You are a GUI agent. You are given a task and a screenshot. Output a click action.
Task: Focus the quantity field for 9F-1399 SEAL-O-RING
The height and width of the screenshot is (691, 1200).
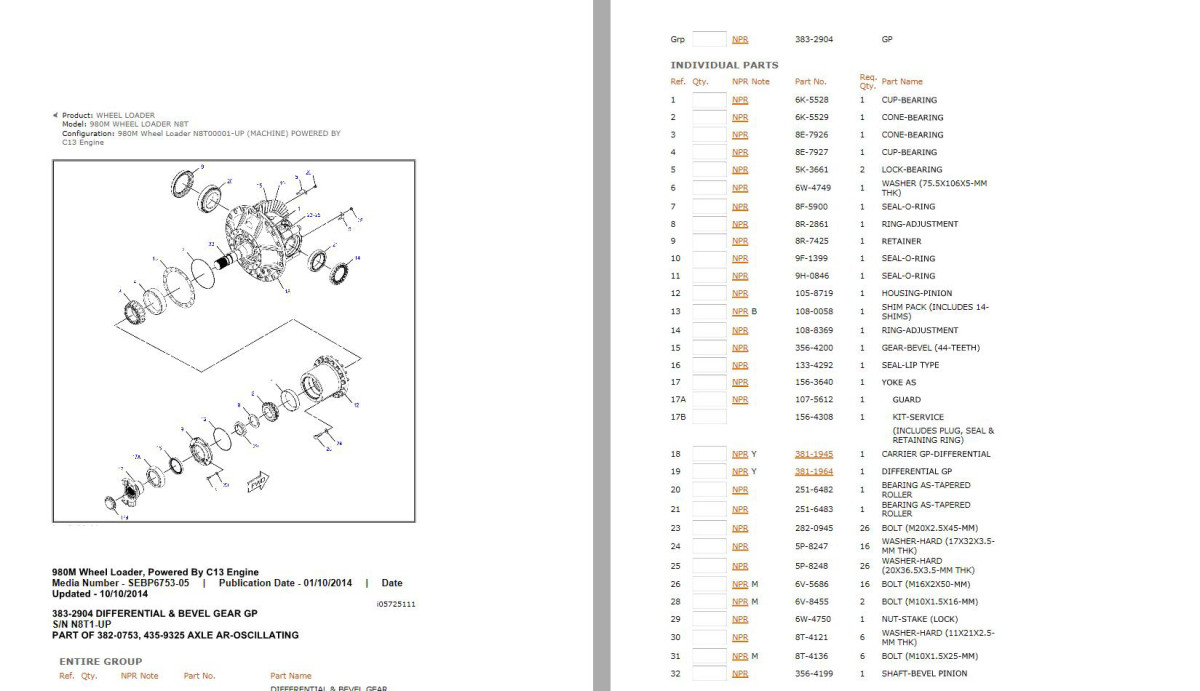tap(709, 259)
